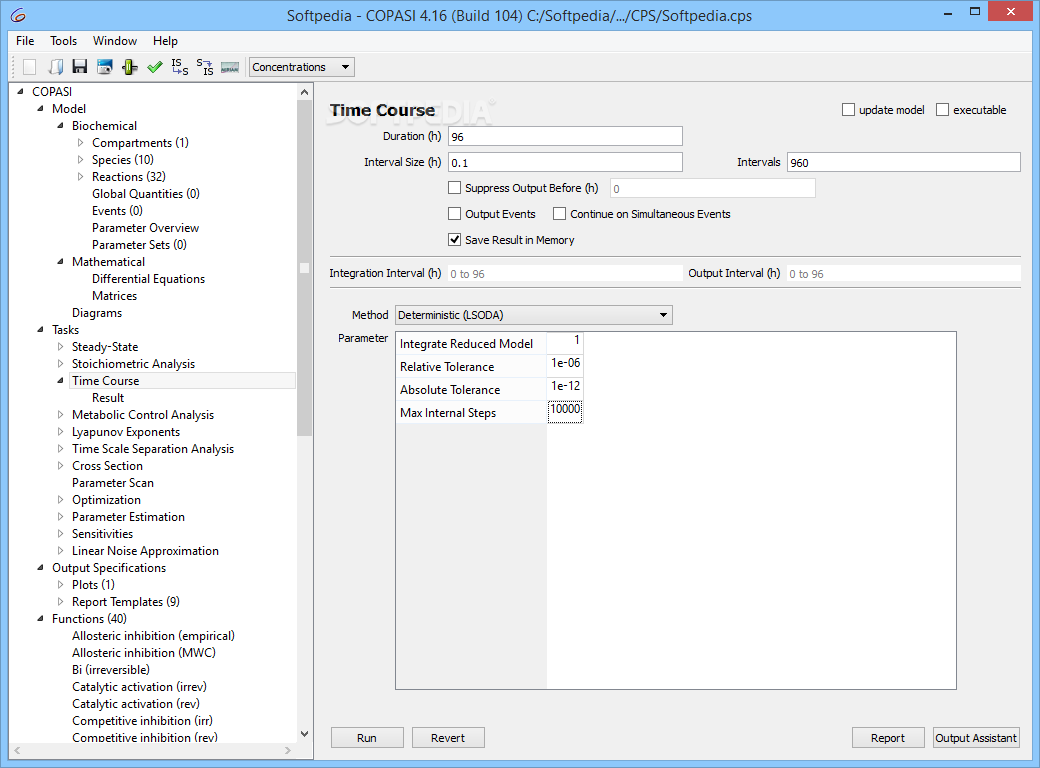Enable Suppress Output Before checkbox
Viewport: 1040px width, 768px height.
pos(454,188)
